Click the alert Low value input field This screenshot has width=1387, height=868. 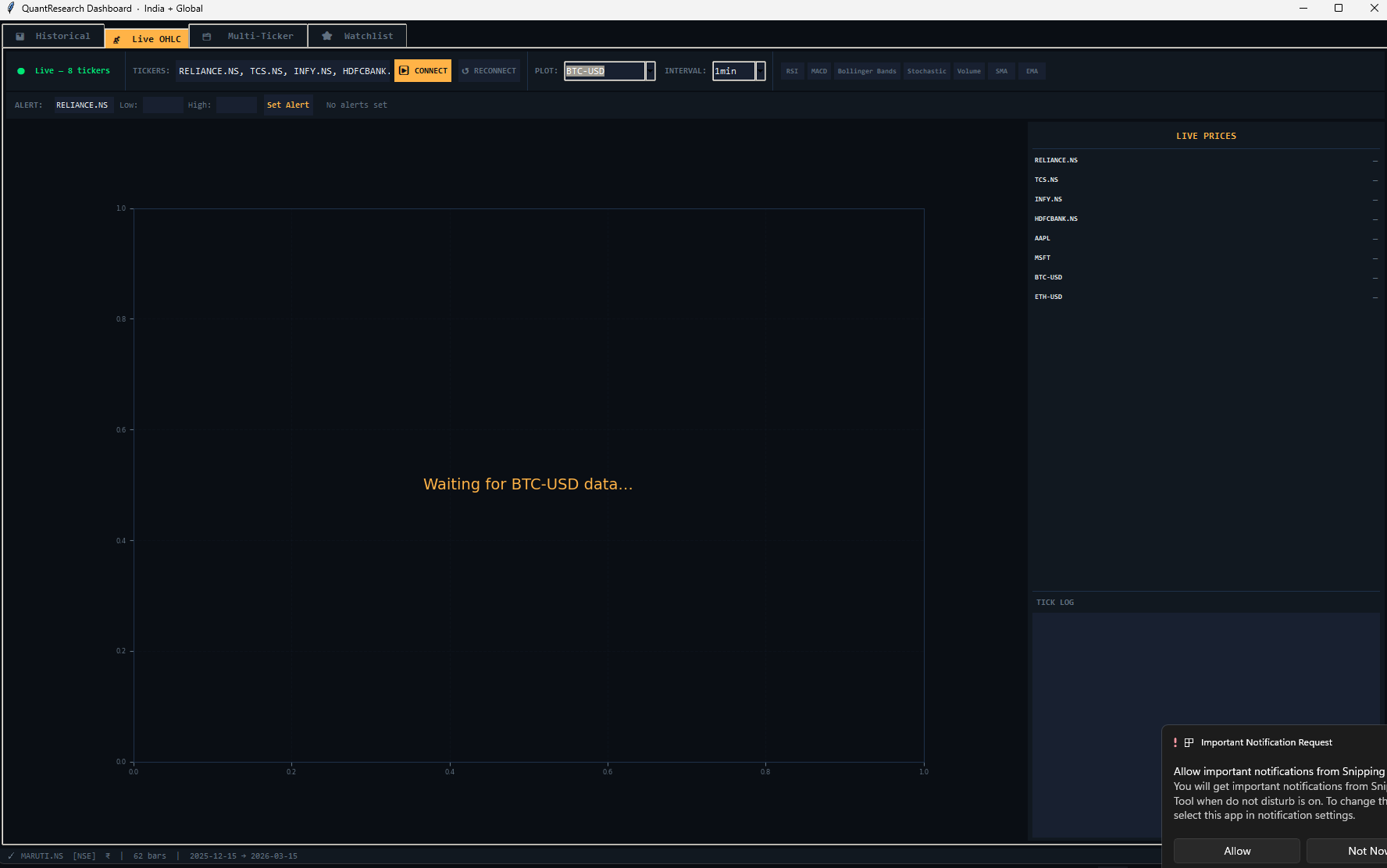(162, 105)
